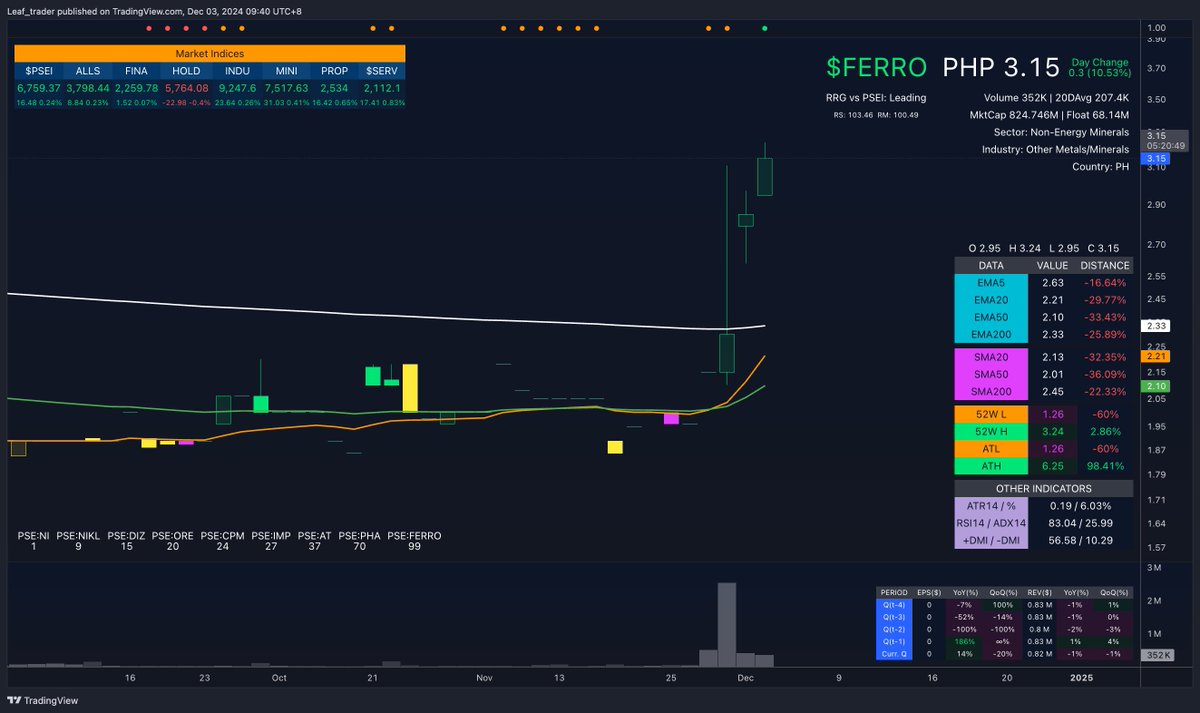Click the Q(t-1) period row
This screenshot has width=1200, height=713.
(1004, 641)
